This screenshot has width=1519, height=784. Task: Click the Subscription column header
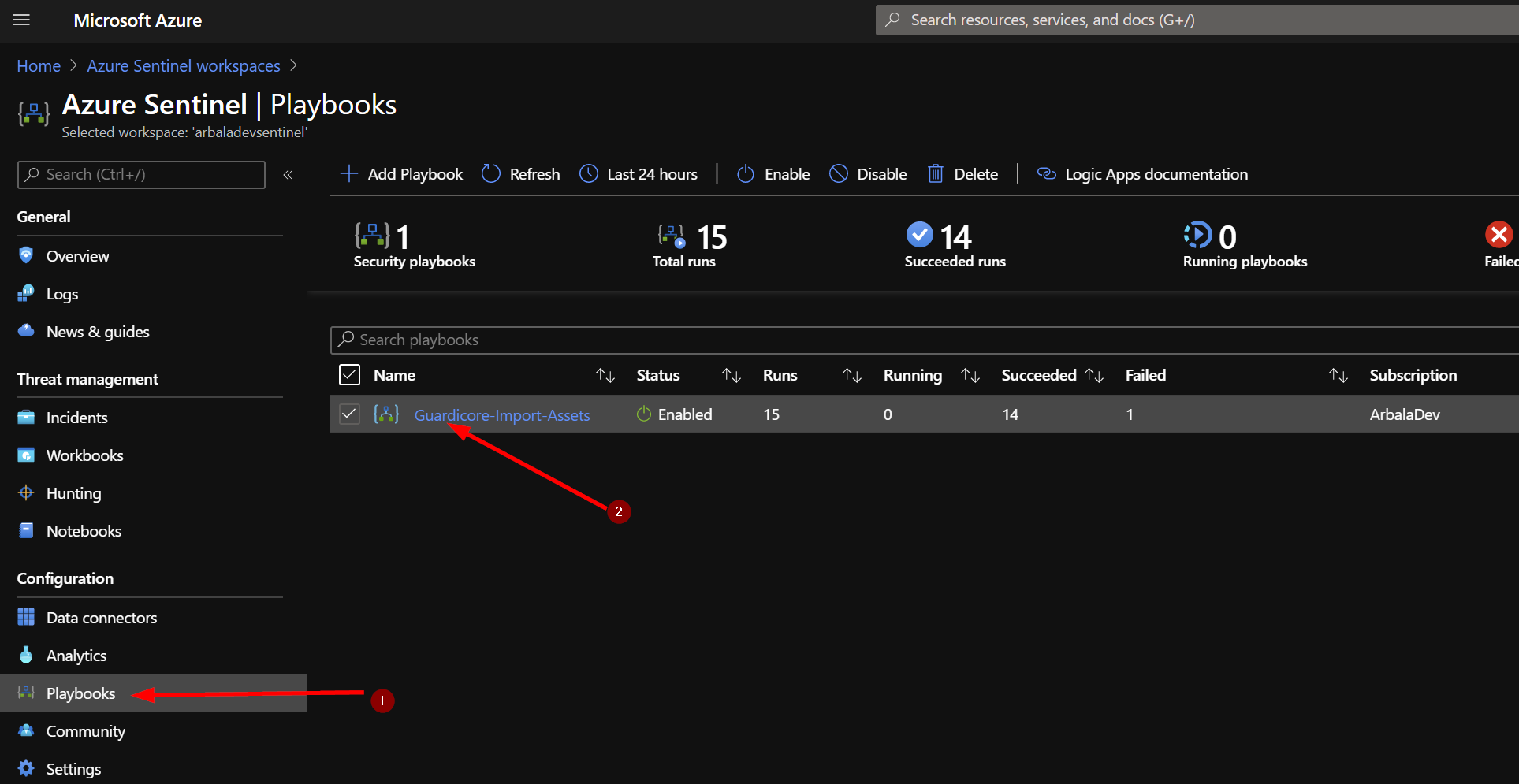pos(1413,375)
